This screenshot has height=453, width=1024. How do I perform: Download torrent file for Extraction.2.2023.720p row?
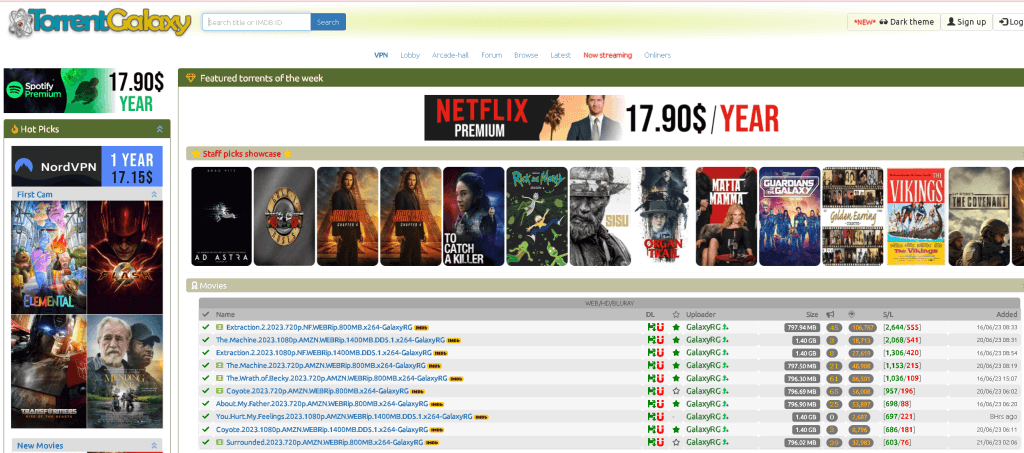(x=650, y=327)
